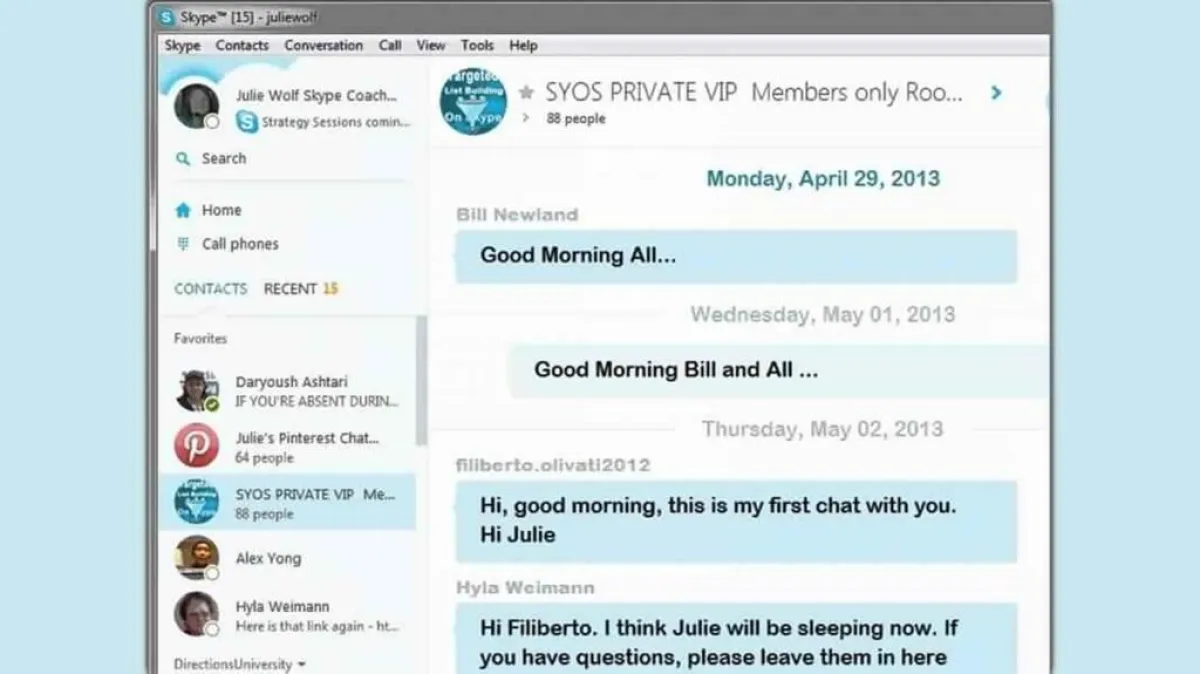The image size is (1200, 674).
Task: Click Daryoush Ashtari contact avatar
Action: click(x=196, y=390)
